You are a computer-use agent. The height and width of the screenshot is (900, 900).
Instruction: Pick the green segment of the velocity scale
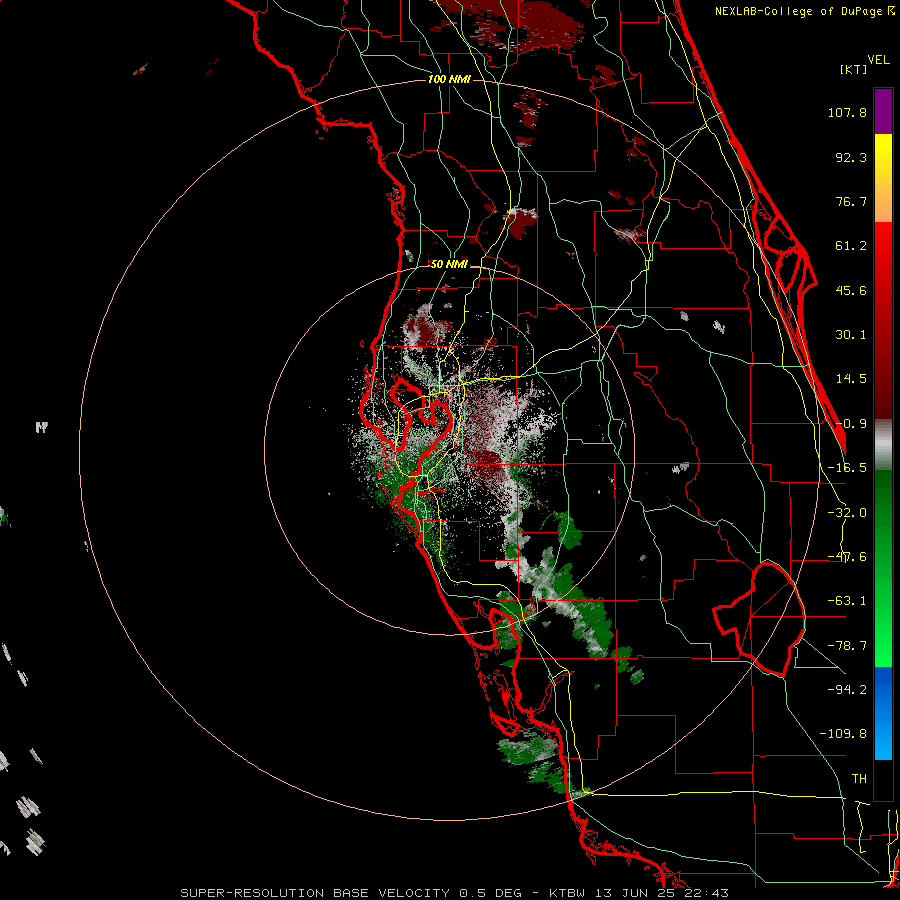(883, 568)
